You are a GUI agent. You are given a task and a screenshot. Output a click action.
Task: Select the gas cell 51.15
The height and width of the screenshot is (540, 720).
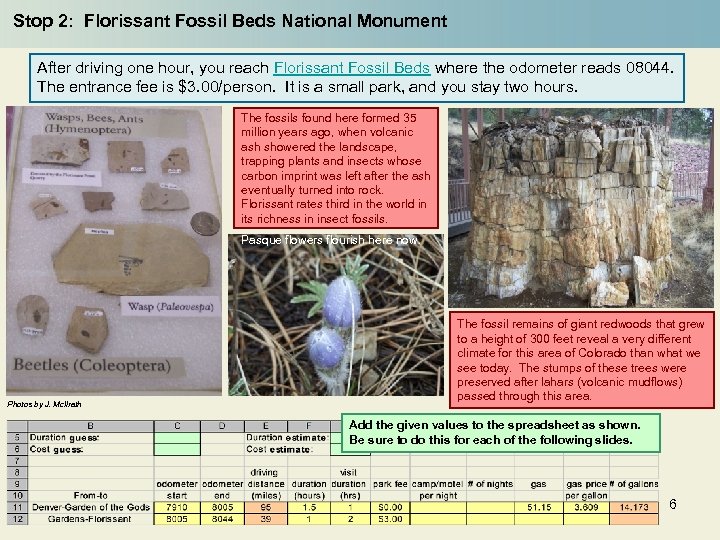pyautogui.click(x=538, y=507)
